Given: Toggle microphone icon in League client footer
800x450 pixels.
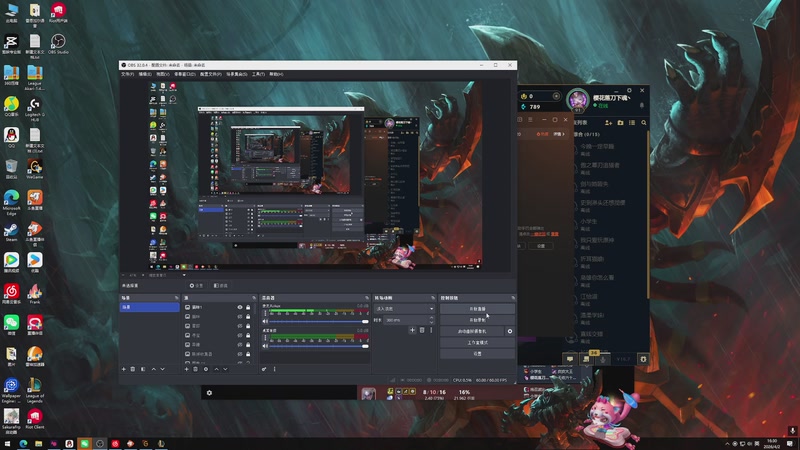Looking at the screenshot, I should coord(603,359).
